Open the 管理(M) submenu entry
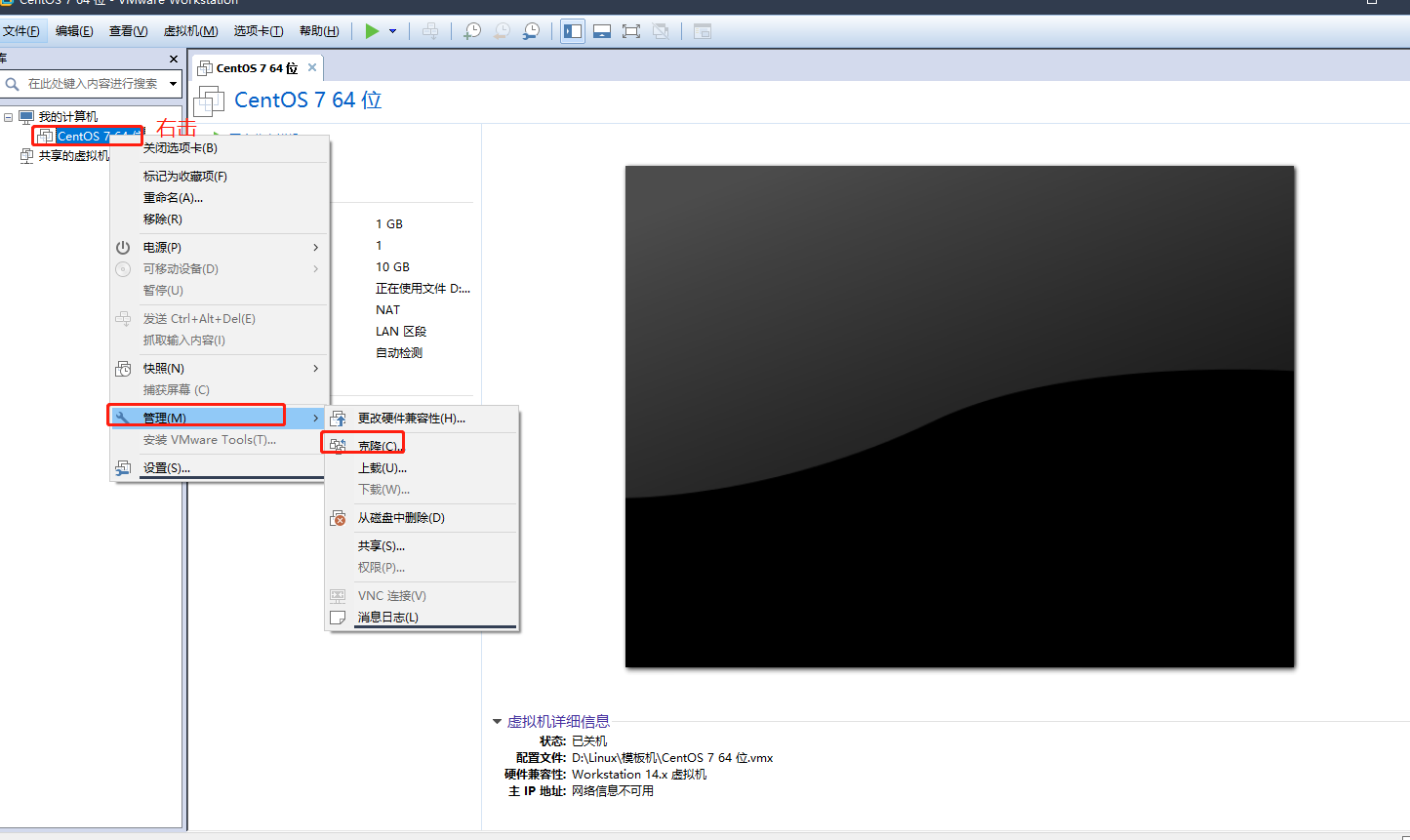This screenshot has width=1410, height=840. click(x=220, y=418)
